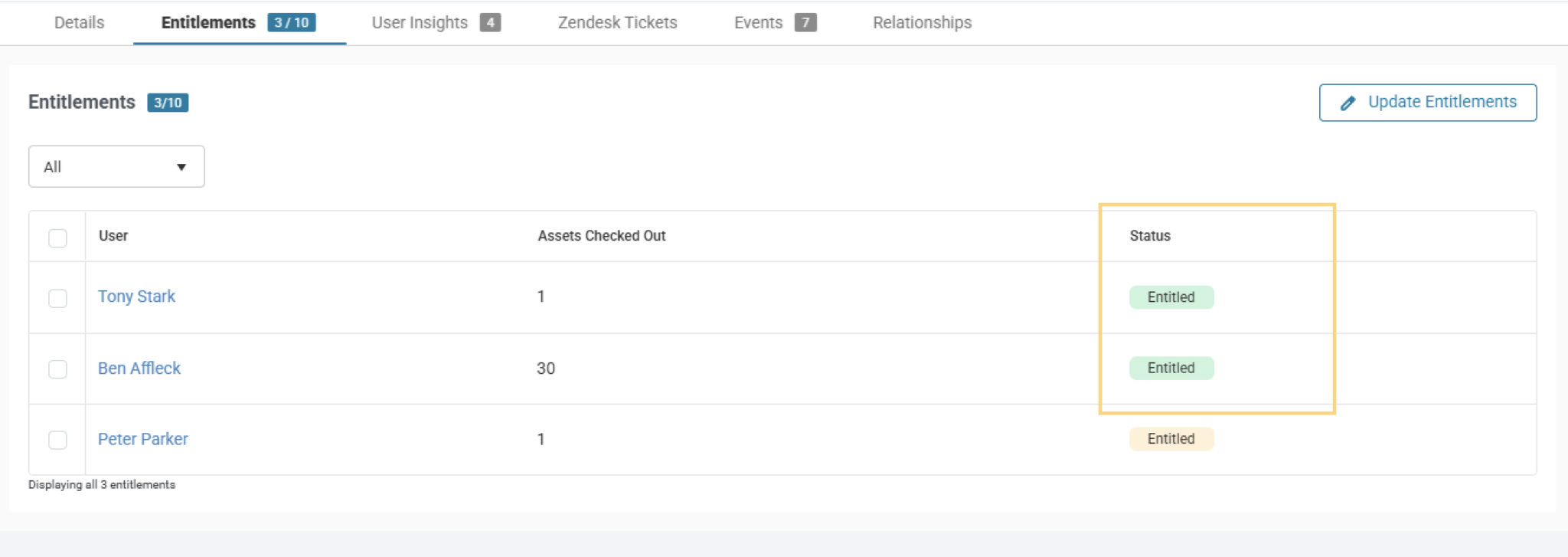This screenshot has width=1568, height=557.
Task: Click the Assets Checked Out column header
Action: pyautogui.click(x=601, y=236)
